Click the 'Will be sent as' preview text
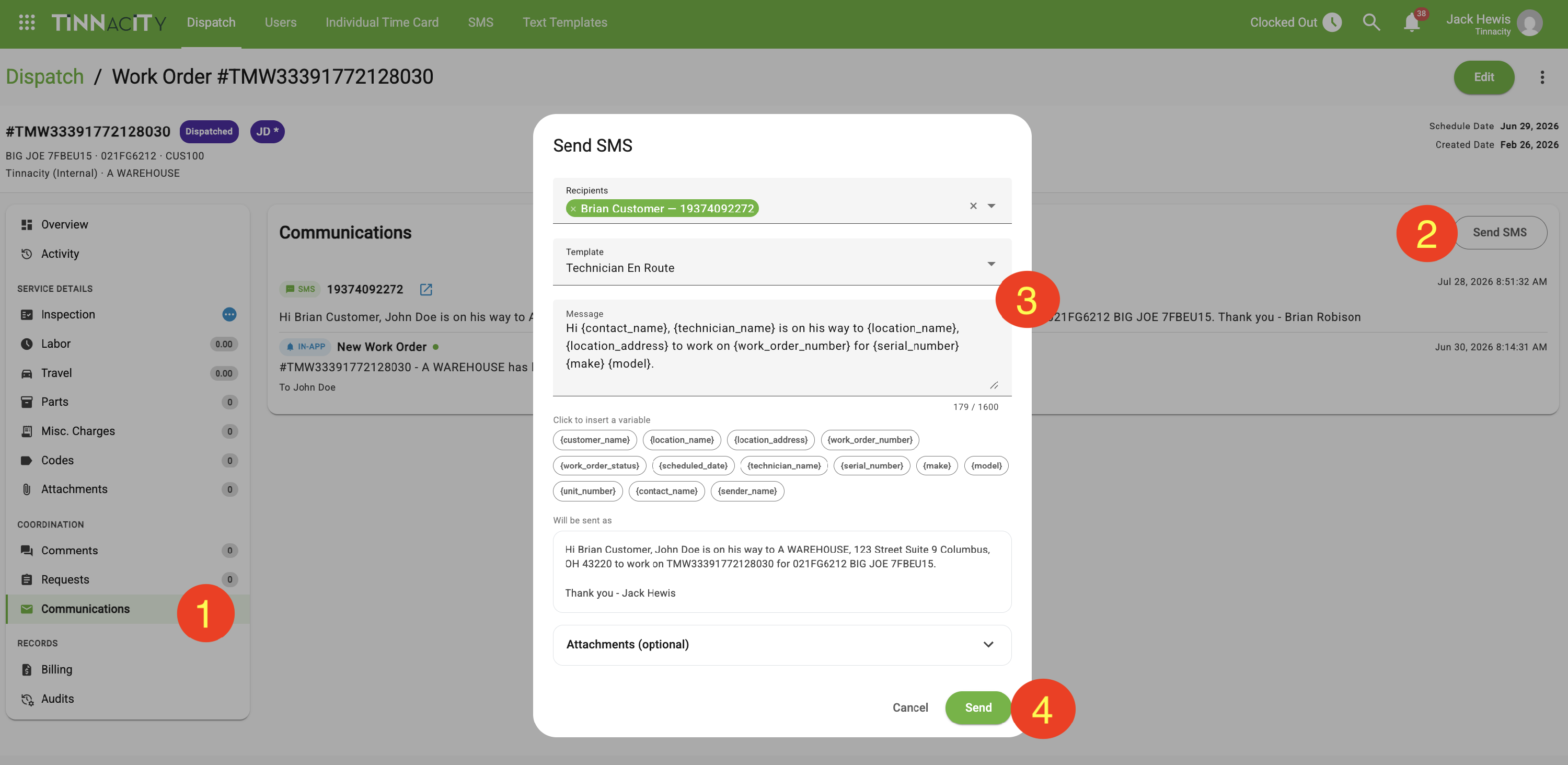This screenshot has width=1568, height=765. pyautogui.click(x=782, y=572)
